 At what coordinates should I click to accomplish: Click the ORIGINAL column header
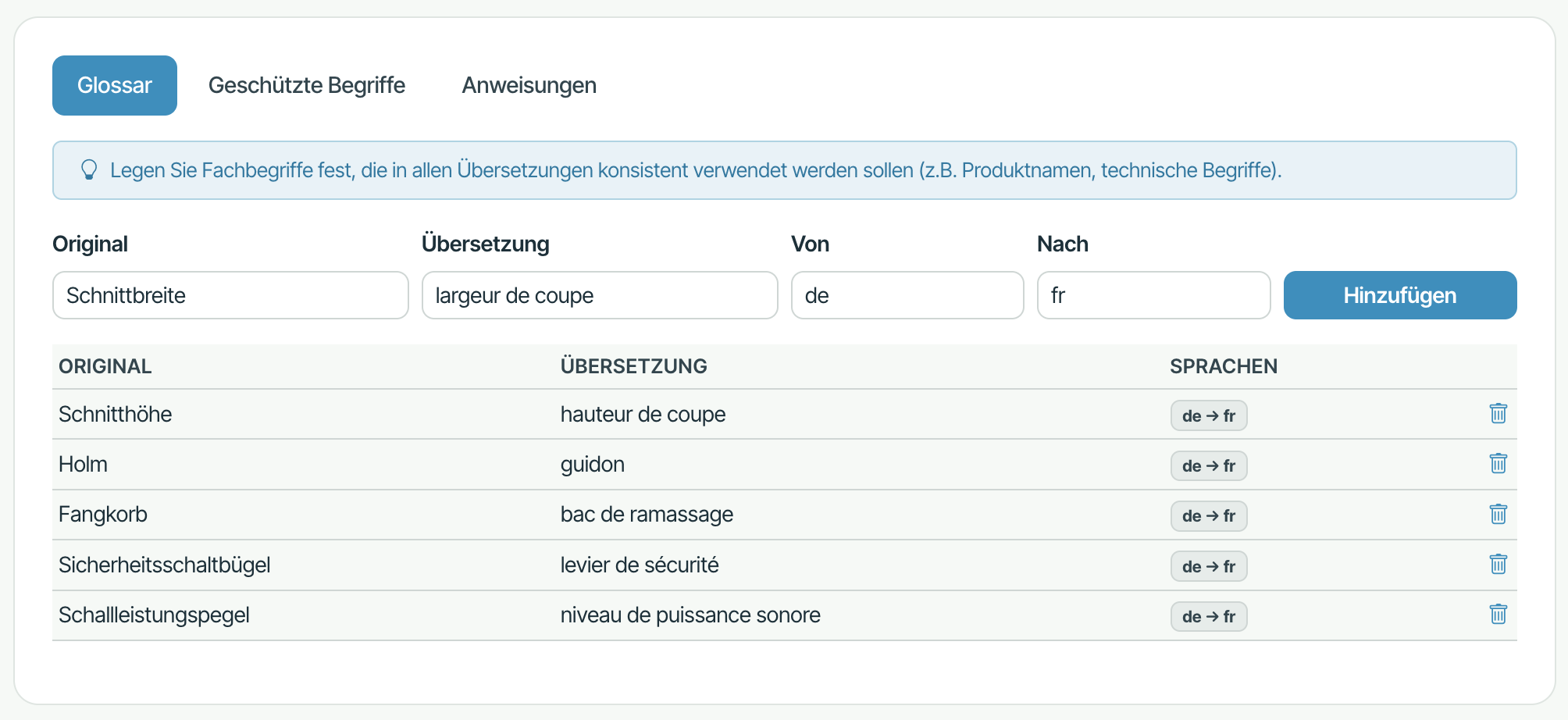[x=105, y=366]
